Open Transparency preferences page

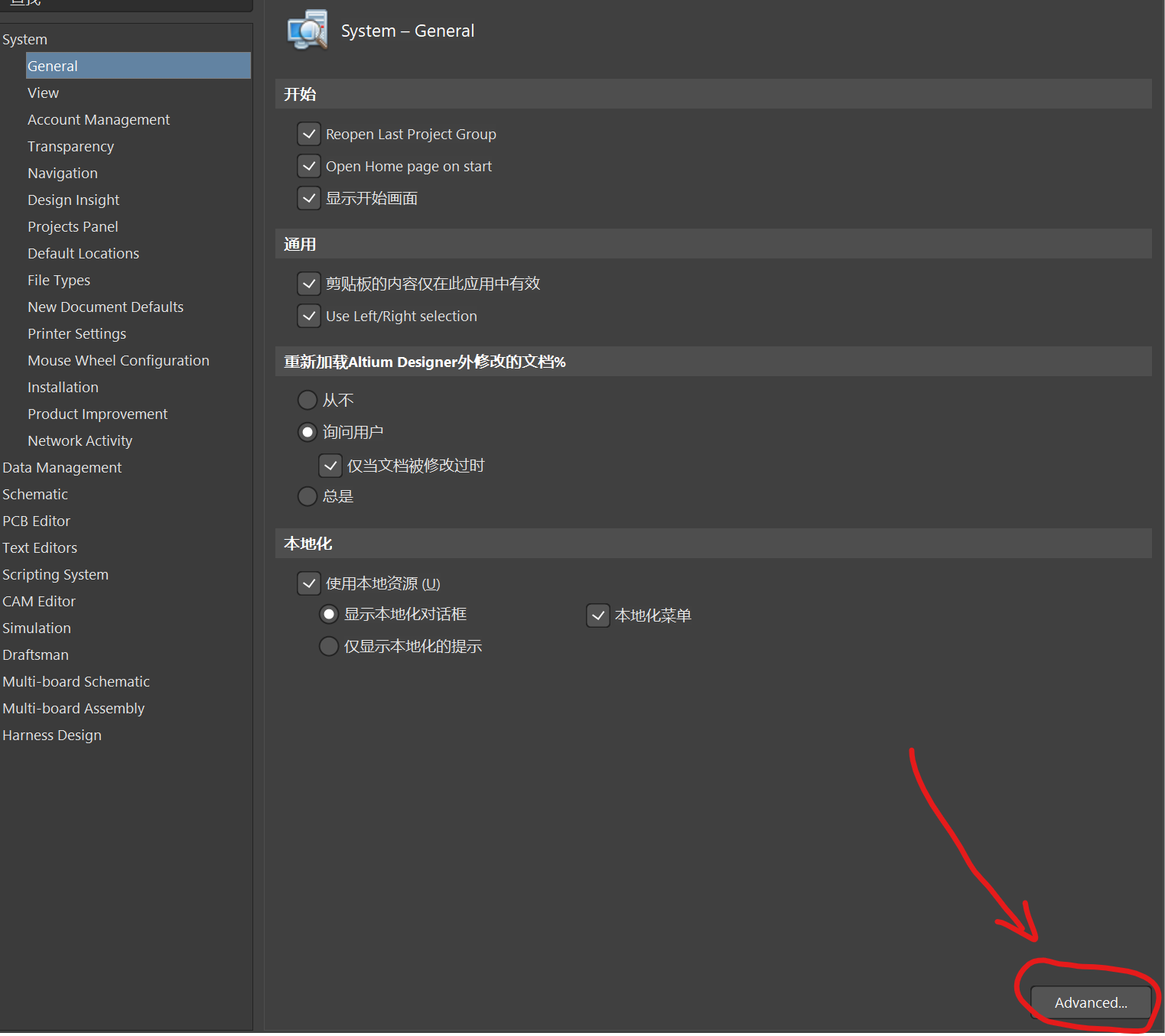(70, 147)
